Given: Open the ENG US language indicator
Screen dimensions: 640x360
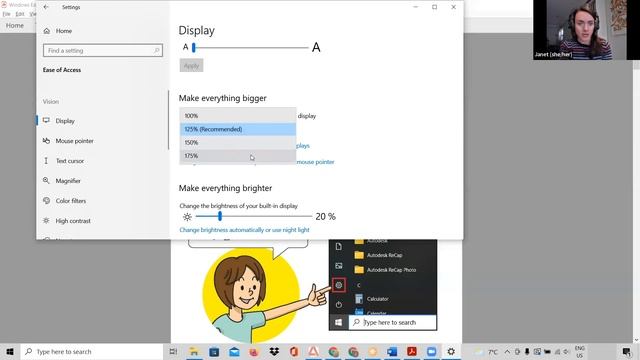Looking at the screenshot, I should [580, 351].
